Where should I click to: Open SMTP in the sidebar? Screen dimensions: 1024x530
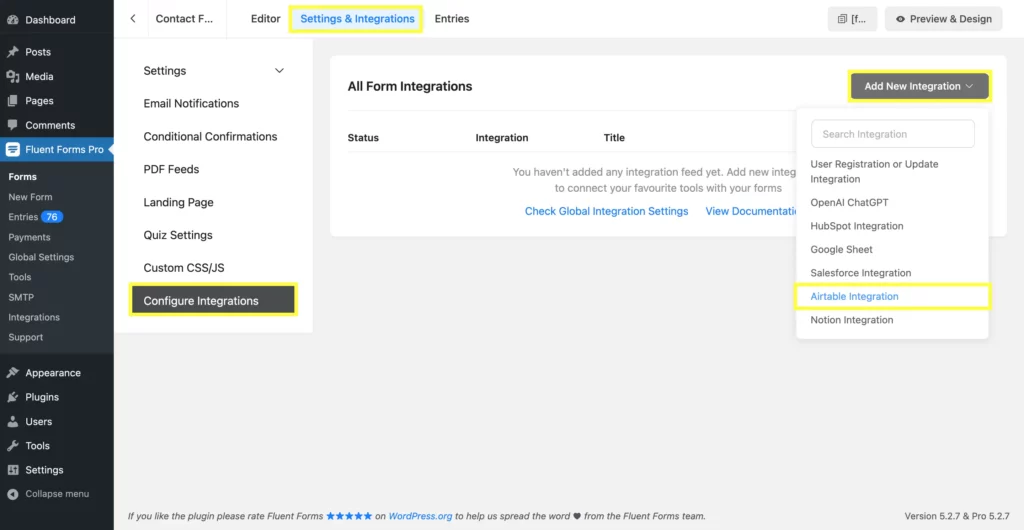(21, 297)
